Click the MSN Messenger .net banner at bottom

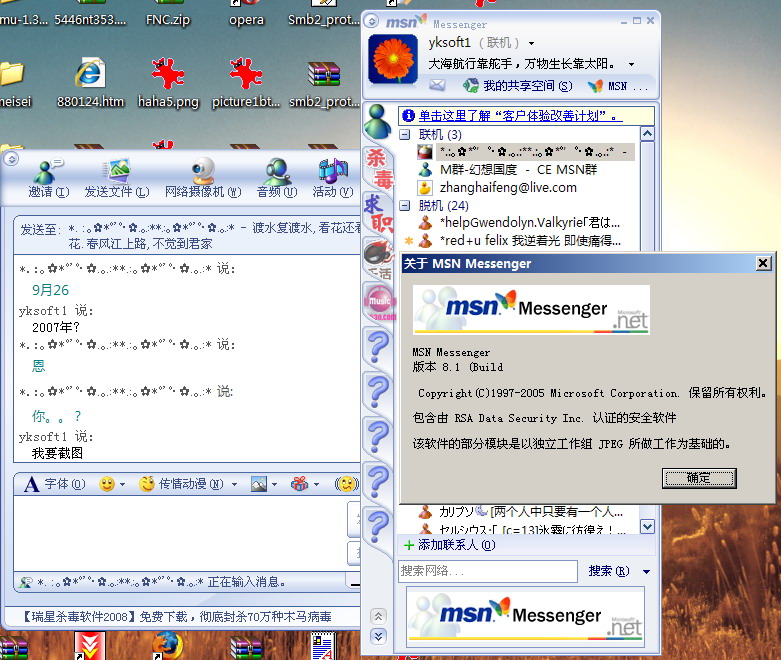tap(525, 616)
